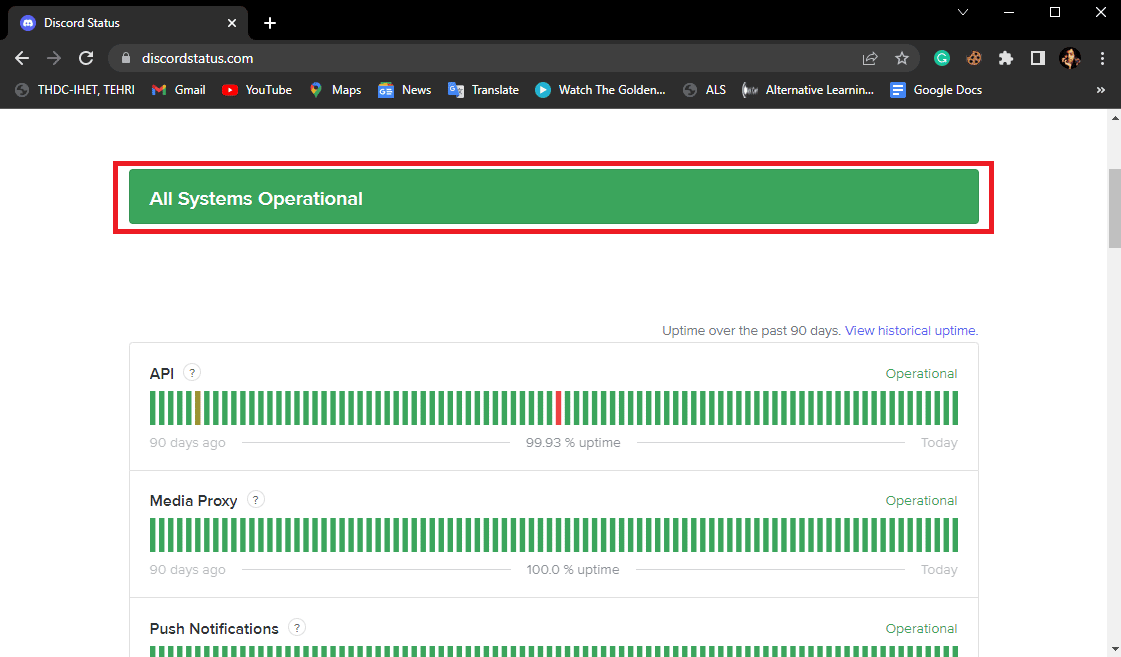Click the Media Proxy 100.0 % uptime text

tap(573, 570)
